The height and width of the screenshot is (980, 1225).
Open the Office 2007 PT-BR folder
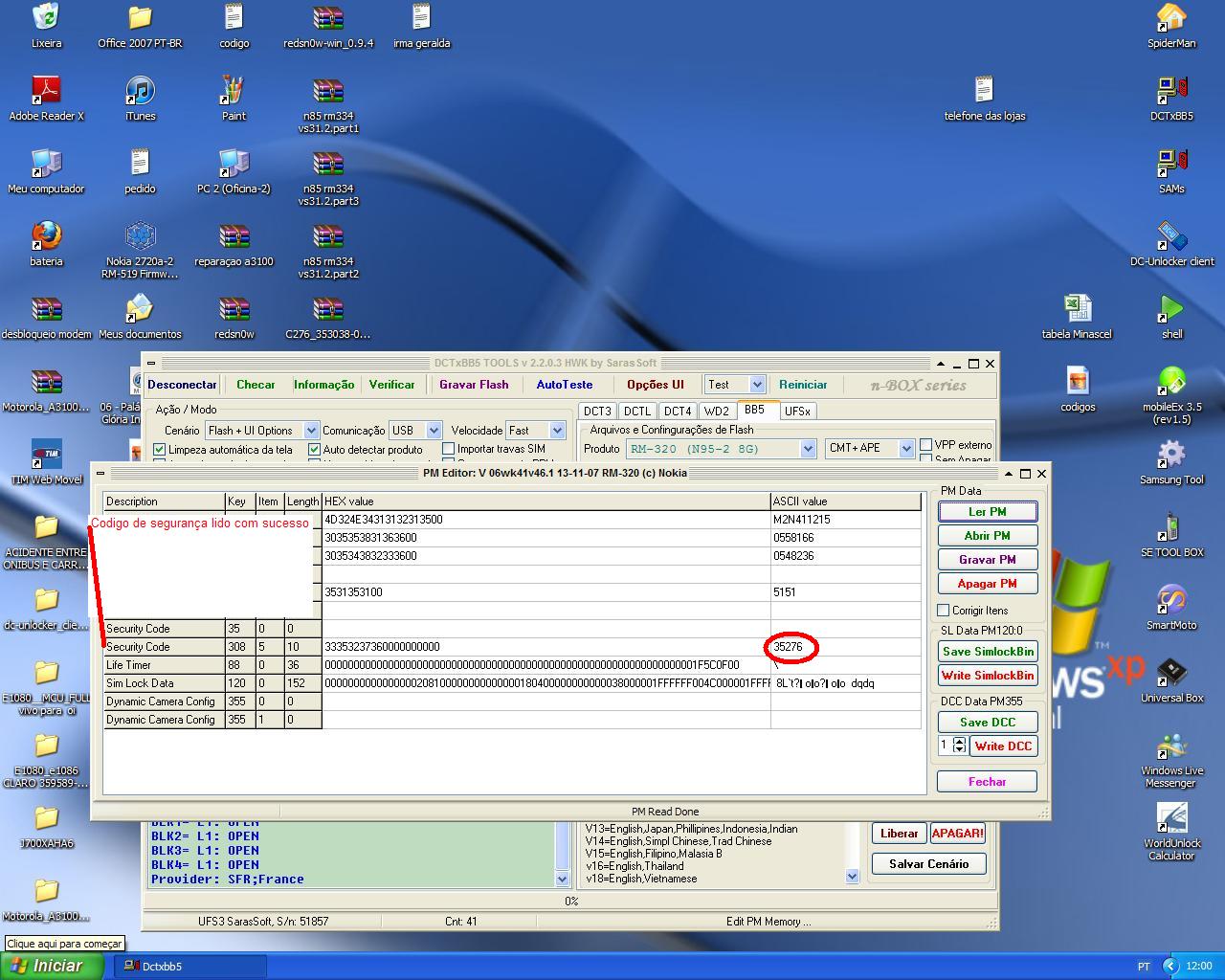140,26
